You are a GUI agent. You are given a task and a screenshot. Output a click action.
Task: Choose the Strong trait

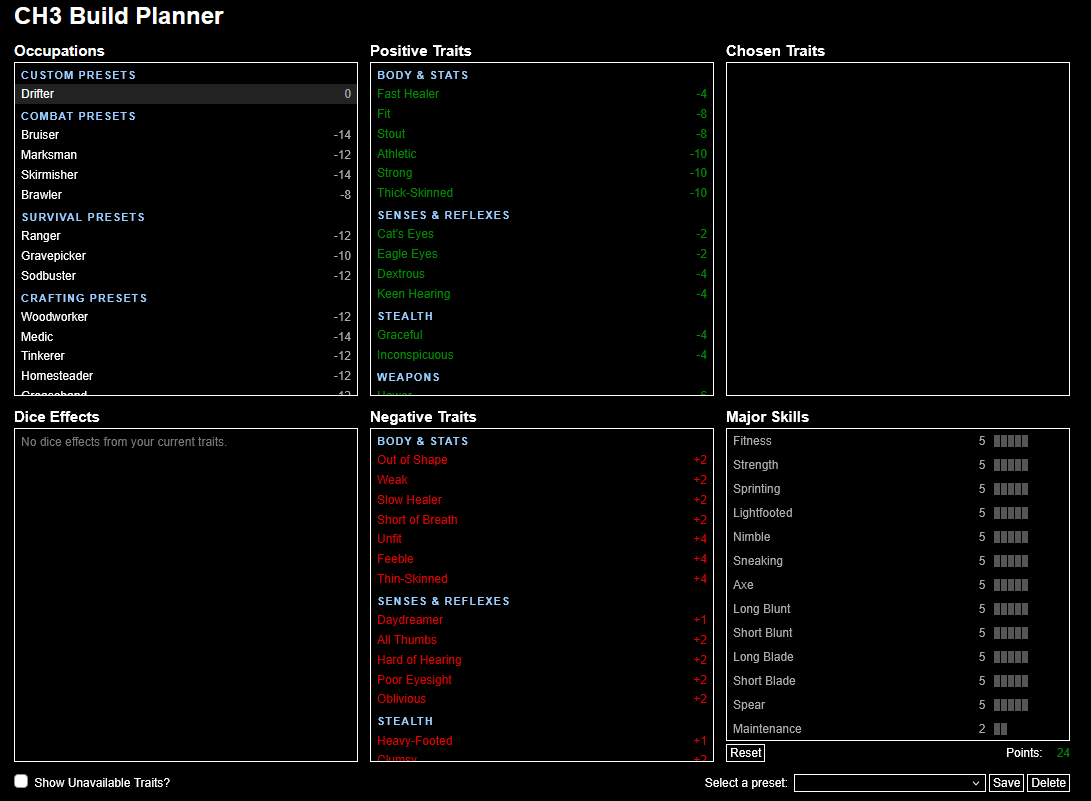coord(542,173)
